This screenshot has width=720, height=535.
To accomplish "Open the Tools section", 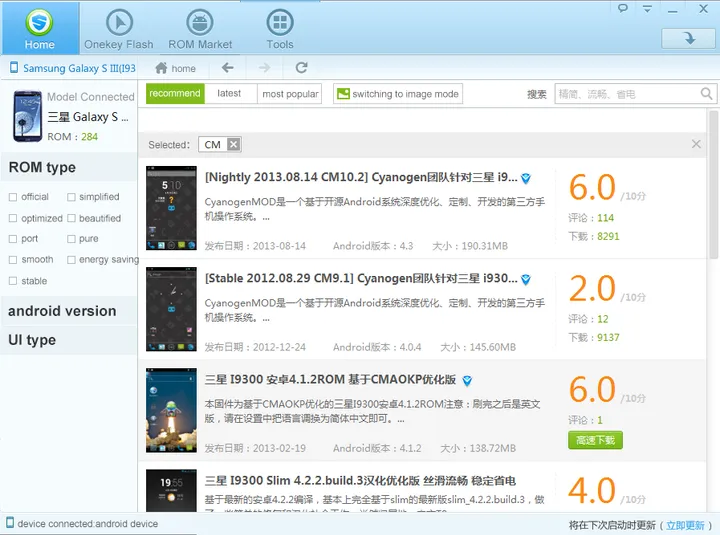I will tap(280, 28).
